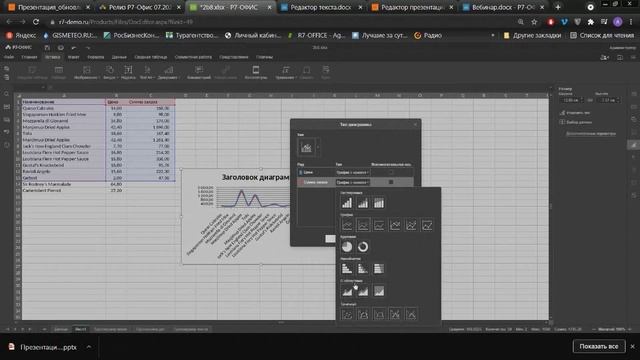Image resolution: width=640 pixels, height=360 pixels.
Task: Select the first area chart type
Action: (x=347, y=291)
